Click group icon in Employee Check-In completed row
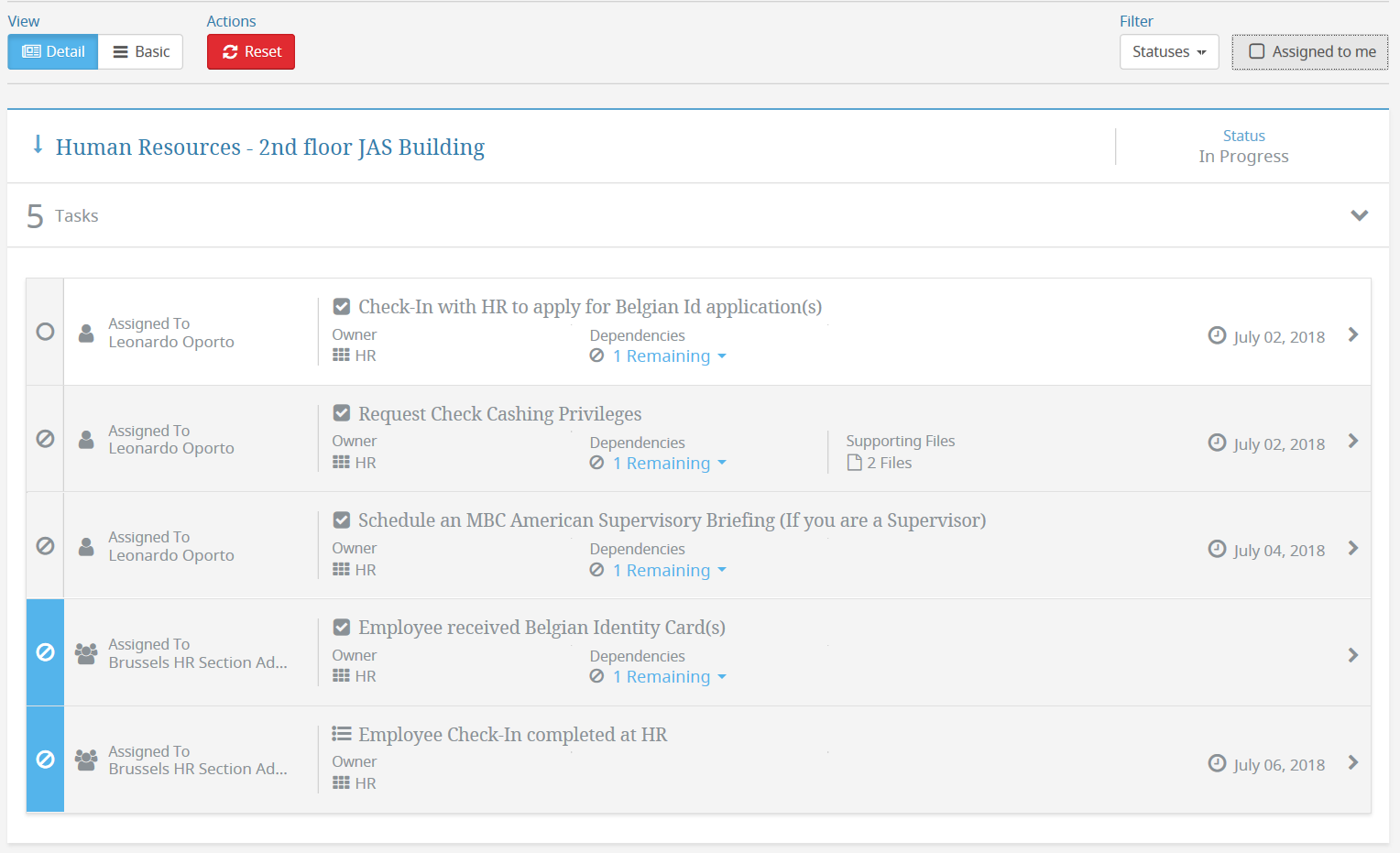 tap(86, 760)
